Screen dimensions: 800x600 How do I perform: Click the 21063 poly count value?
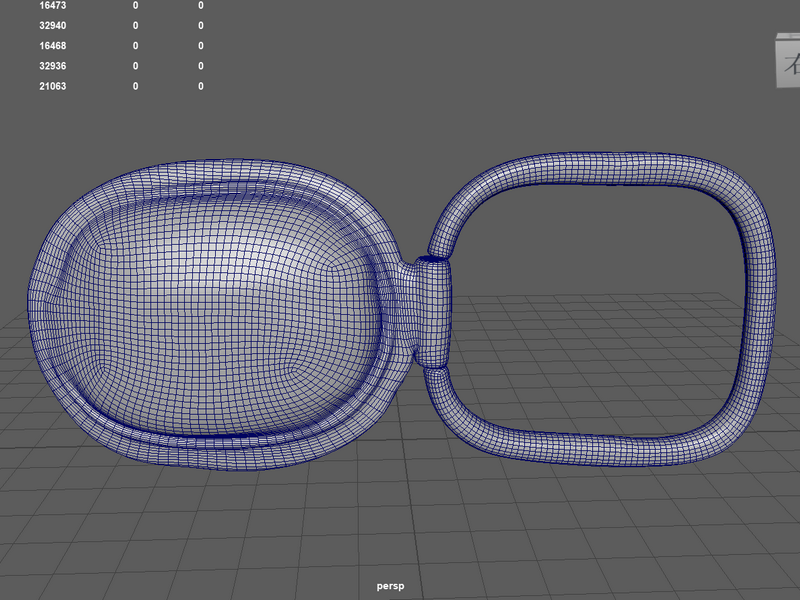tap(53, 86)
